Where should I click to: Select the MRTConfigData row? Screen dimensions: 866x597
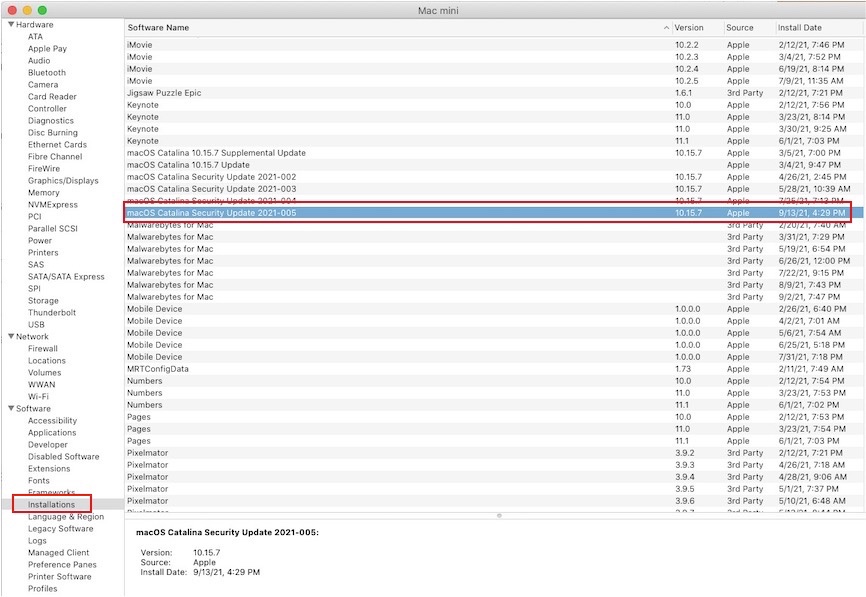point(494,369)
